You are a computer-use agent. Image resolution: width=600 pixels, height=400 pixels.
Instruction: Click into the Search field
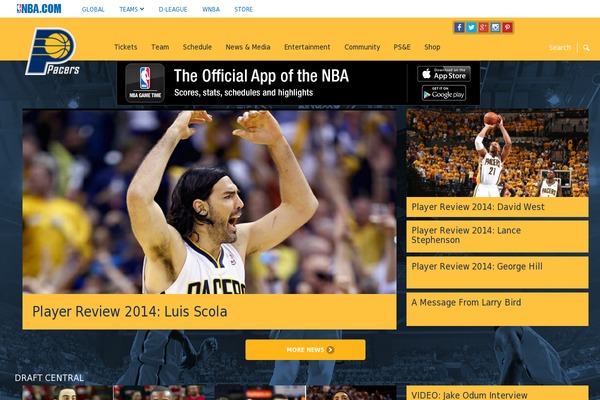(559, 48)
